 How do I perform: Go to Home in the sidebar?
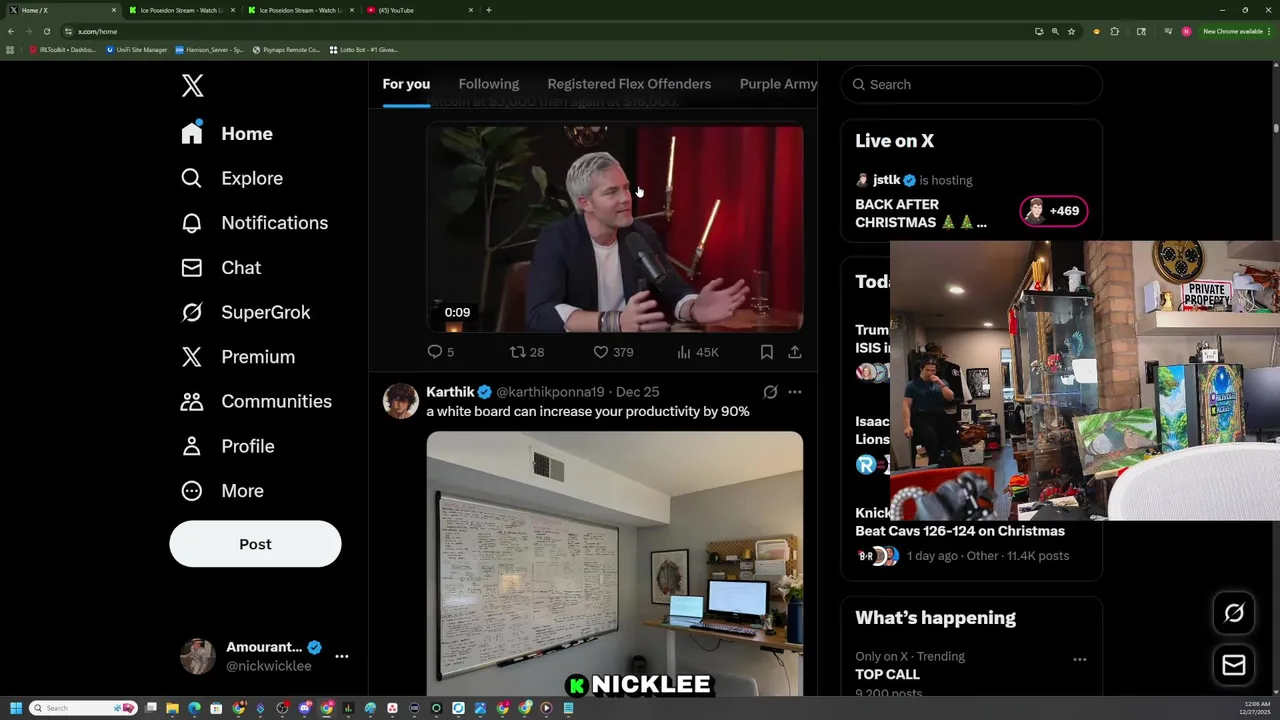click(x=227, y=134)
